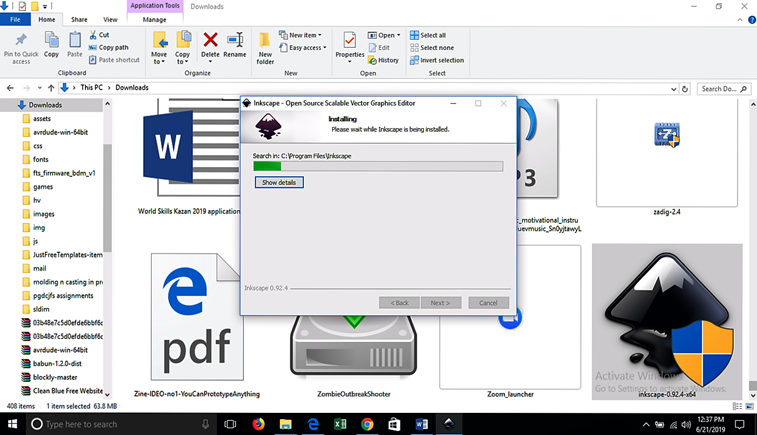
Task: Click the Edit item in Open group
Action: click(379, 47)
